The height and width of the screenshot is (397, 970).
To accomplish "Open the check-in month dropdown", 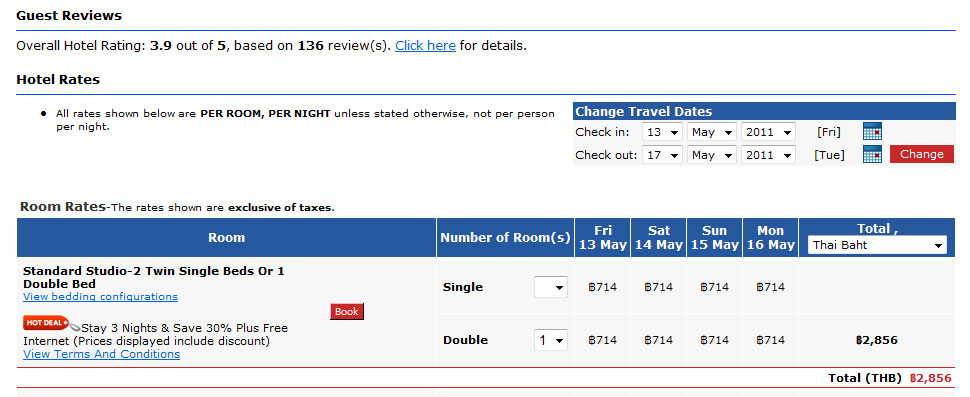I will pyautogui.click(x=711, y=132).
